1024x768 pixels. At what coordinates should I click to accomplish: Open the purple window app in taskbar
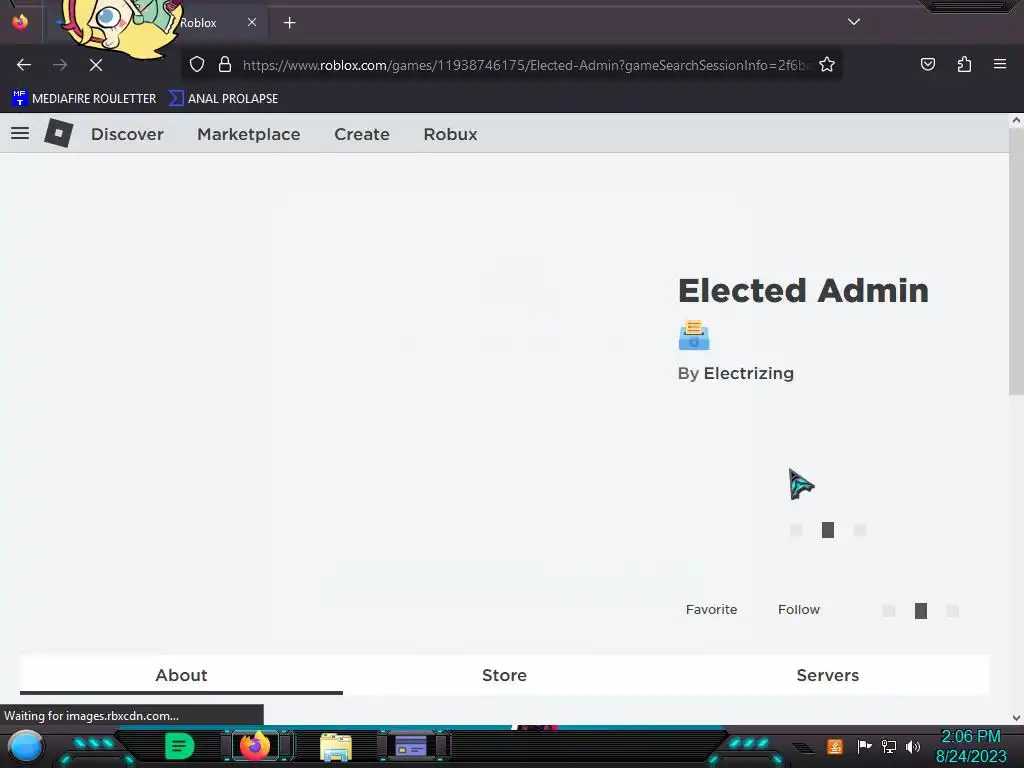pyautogui.click(x=411, y=746)
